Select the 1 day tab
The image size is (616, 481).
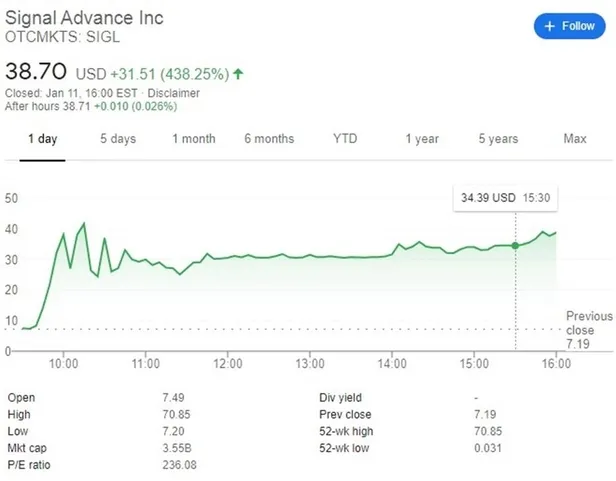point(41,139)
